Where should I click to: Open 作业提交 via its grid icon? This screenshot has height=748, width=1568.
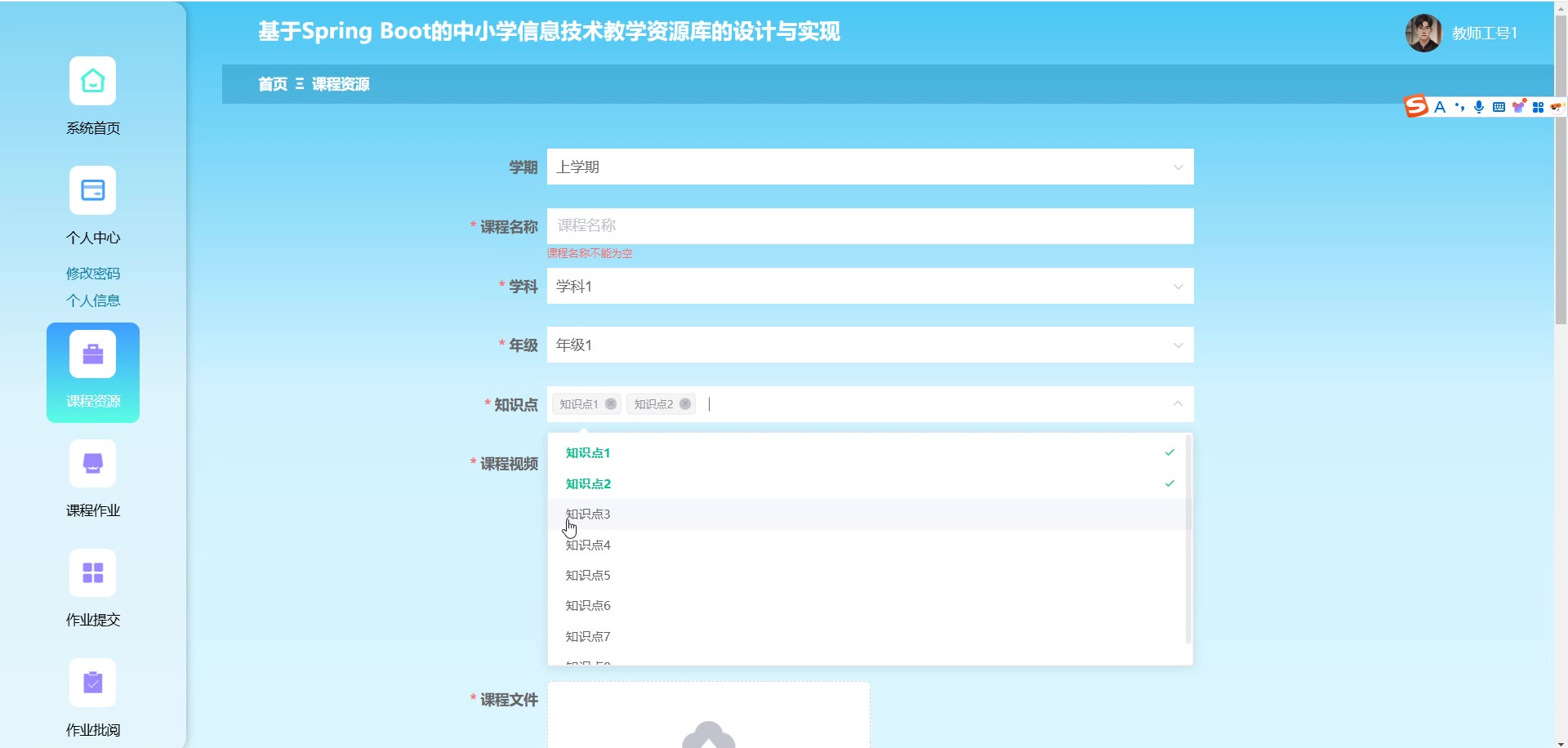92,572
